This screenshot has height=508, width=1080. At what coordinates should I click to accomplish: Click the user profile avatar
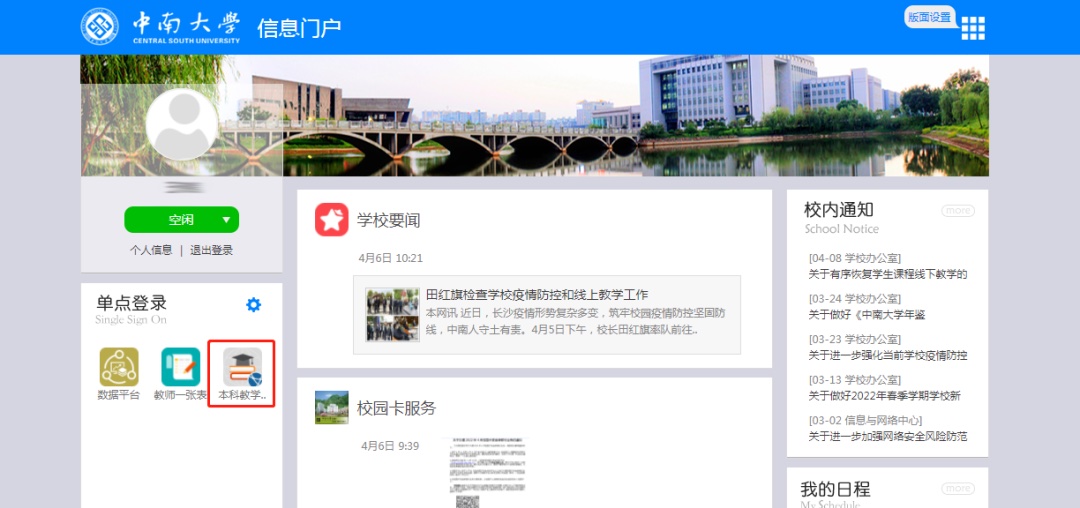pyautogui.click(x=181, y=124)
